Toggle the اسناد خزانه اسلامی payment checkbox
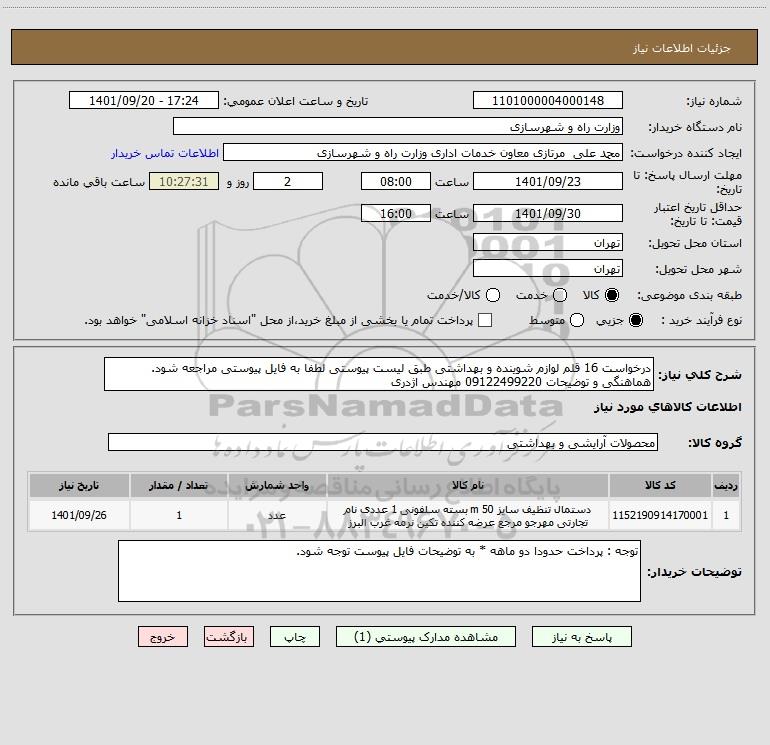The width and height of the screenshot is (770, 745). tap(485, 320)
